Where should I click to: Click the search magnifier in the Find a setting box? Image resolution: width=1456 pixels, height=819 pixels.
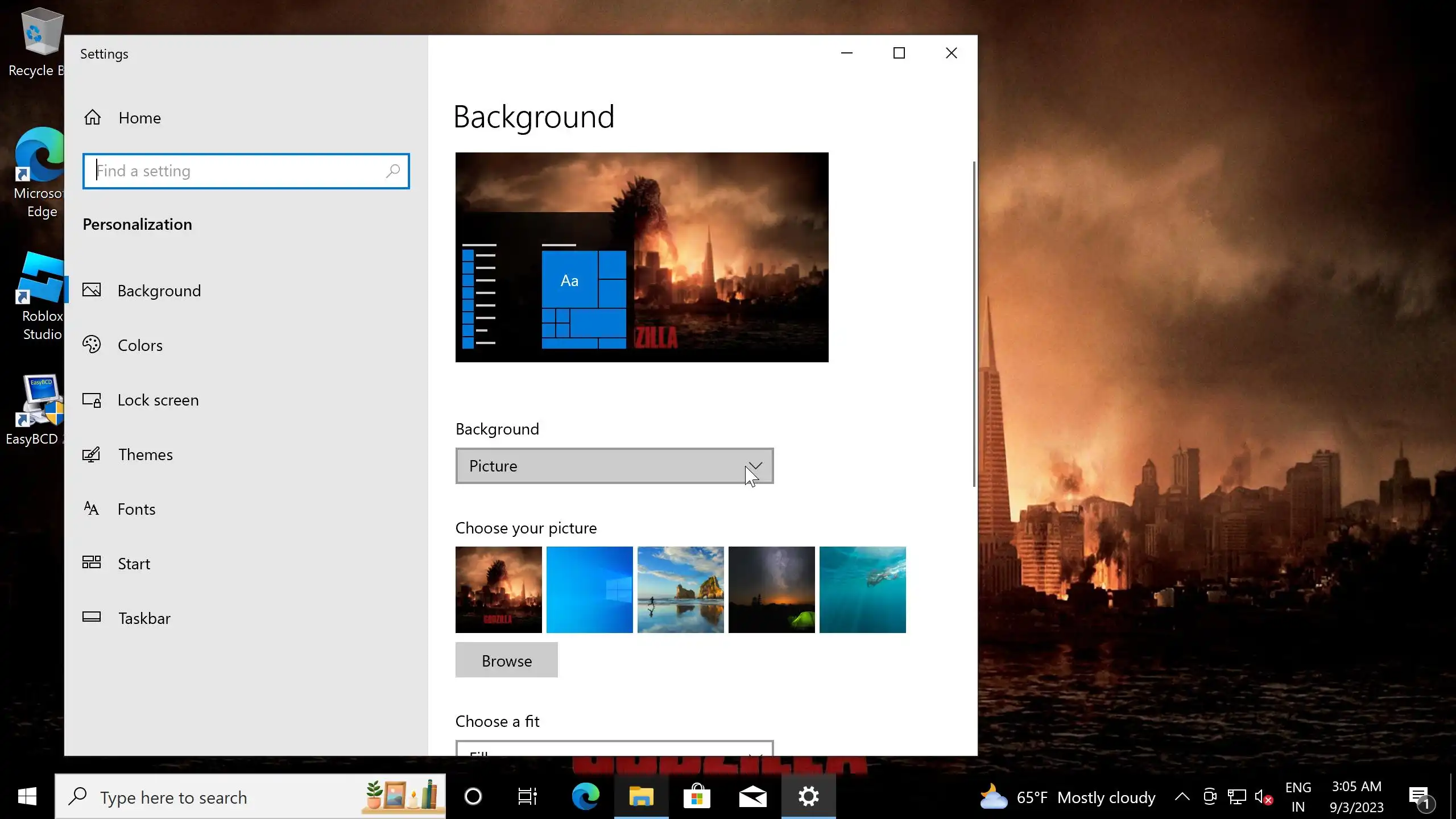point(392,171)
